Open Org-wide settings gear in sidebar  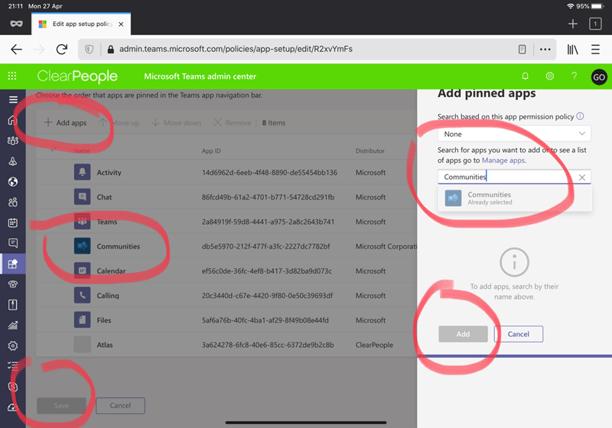click(x=13, y=346)
